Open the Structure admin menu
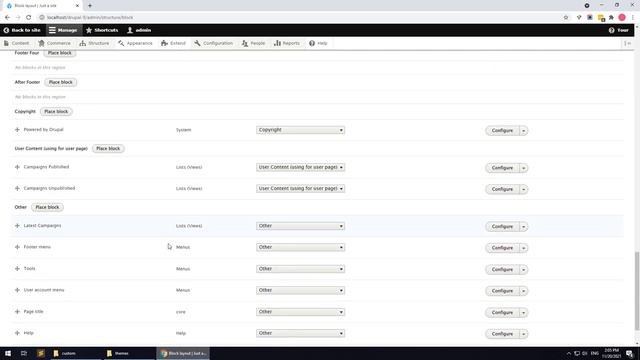Image resolution: width=640 pixels, height=360 pixels. click(95, 43)
